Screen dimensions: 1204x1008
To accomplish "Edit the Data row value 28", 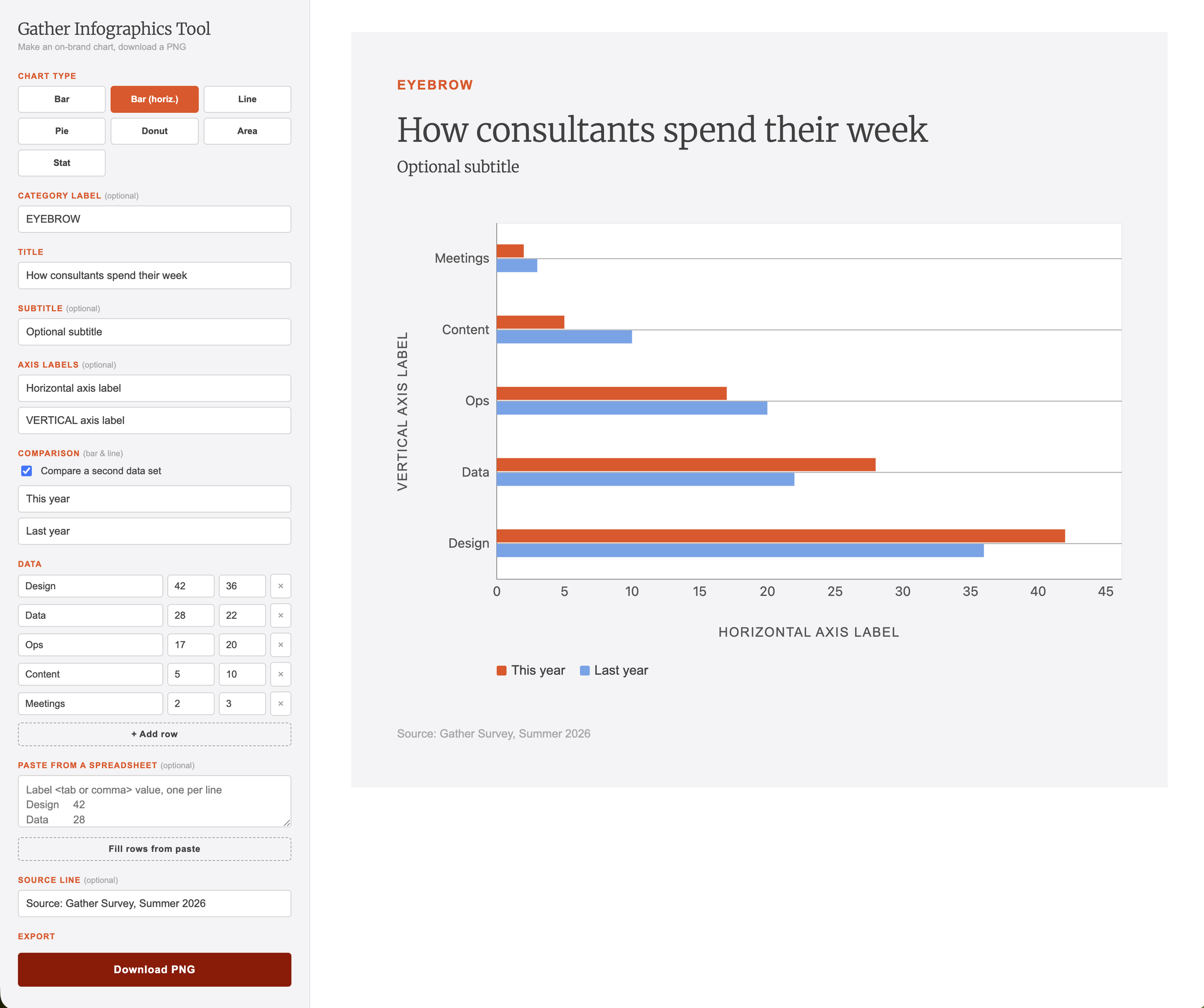I will coord(191,616).
